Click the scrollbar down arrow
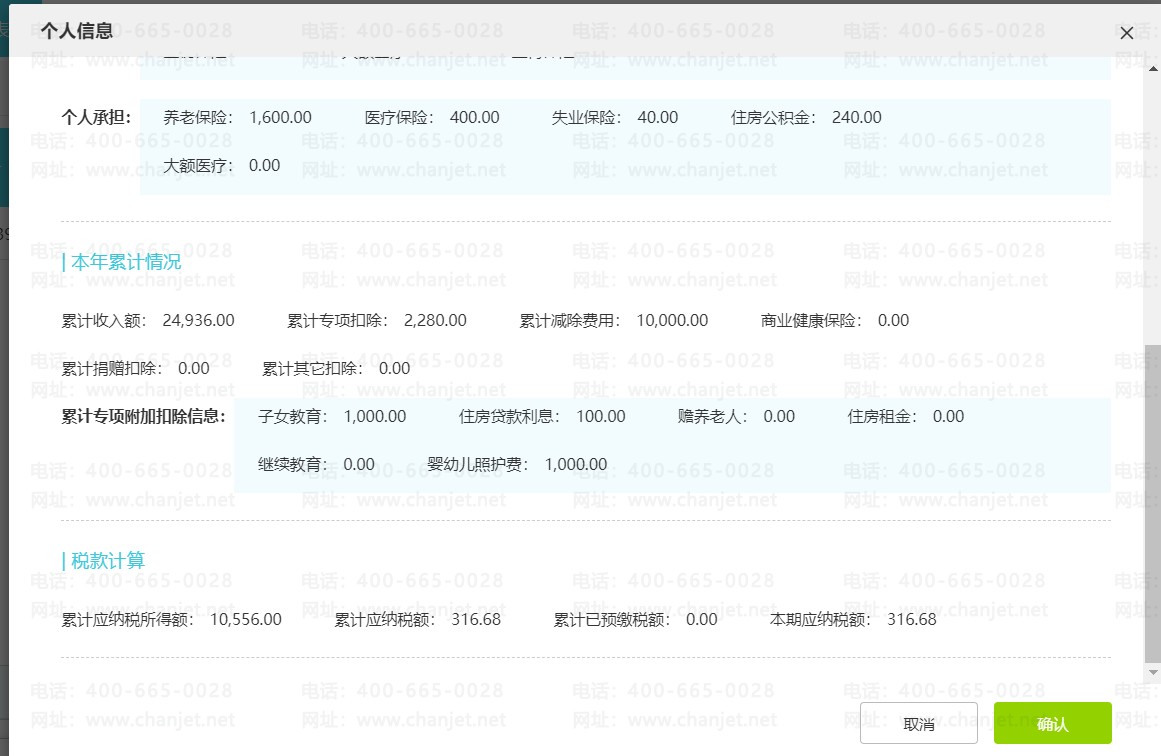 [x=1152, y=672]
